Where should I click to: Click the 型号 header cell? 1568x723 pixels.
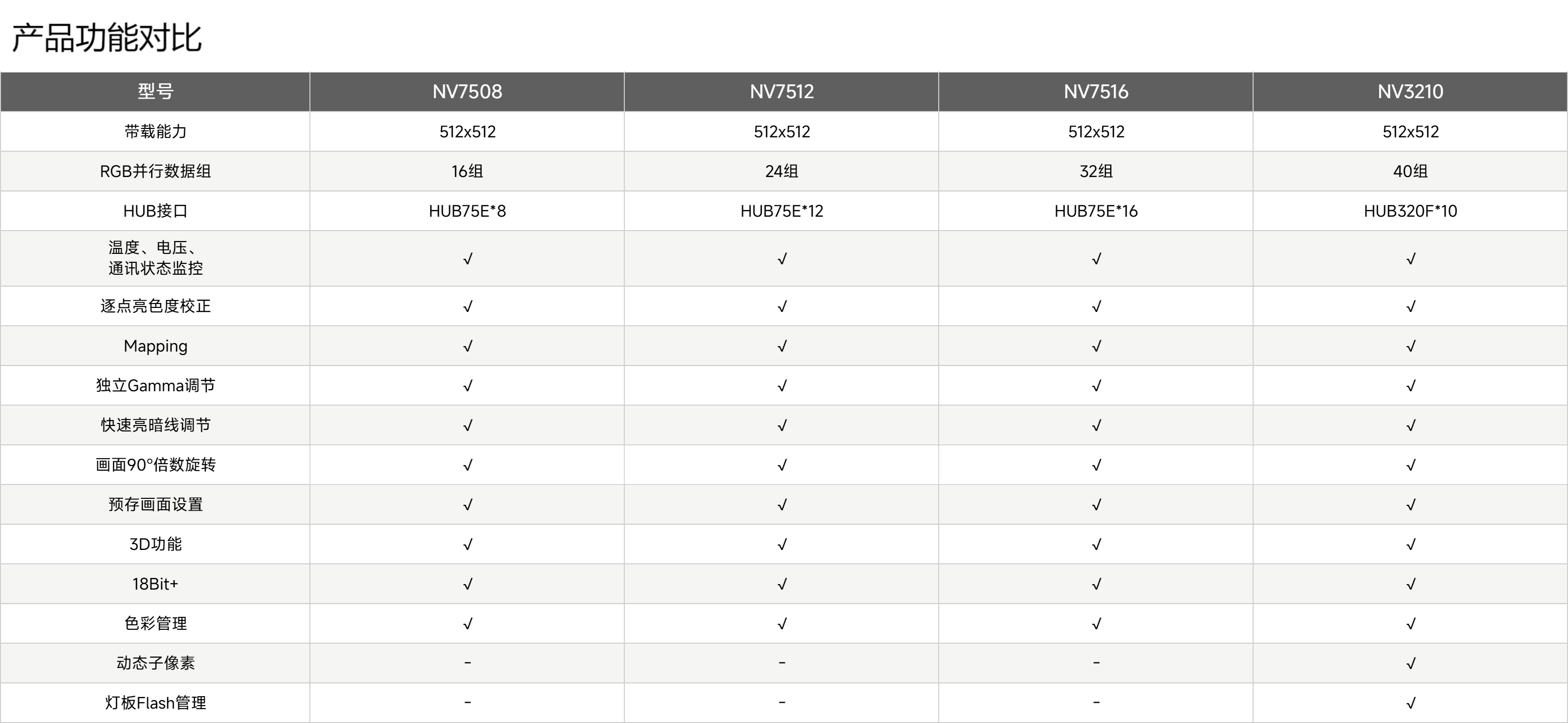click(155, 92)
